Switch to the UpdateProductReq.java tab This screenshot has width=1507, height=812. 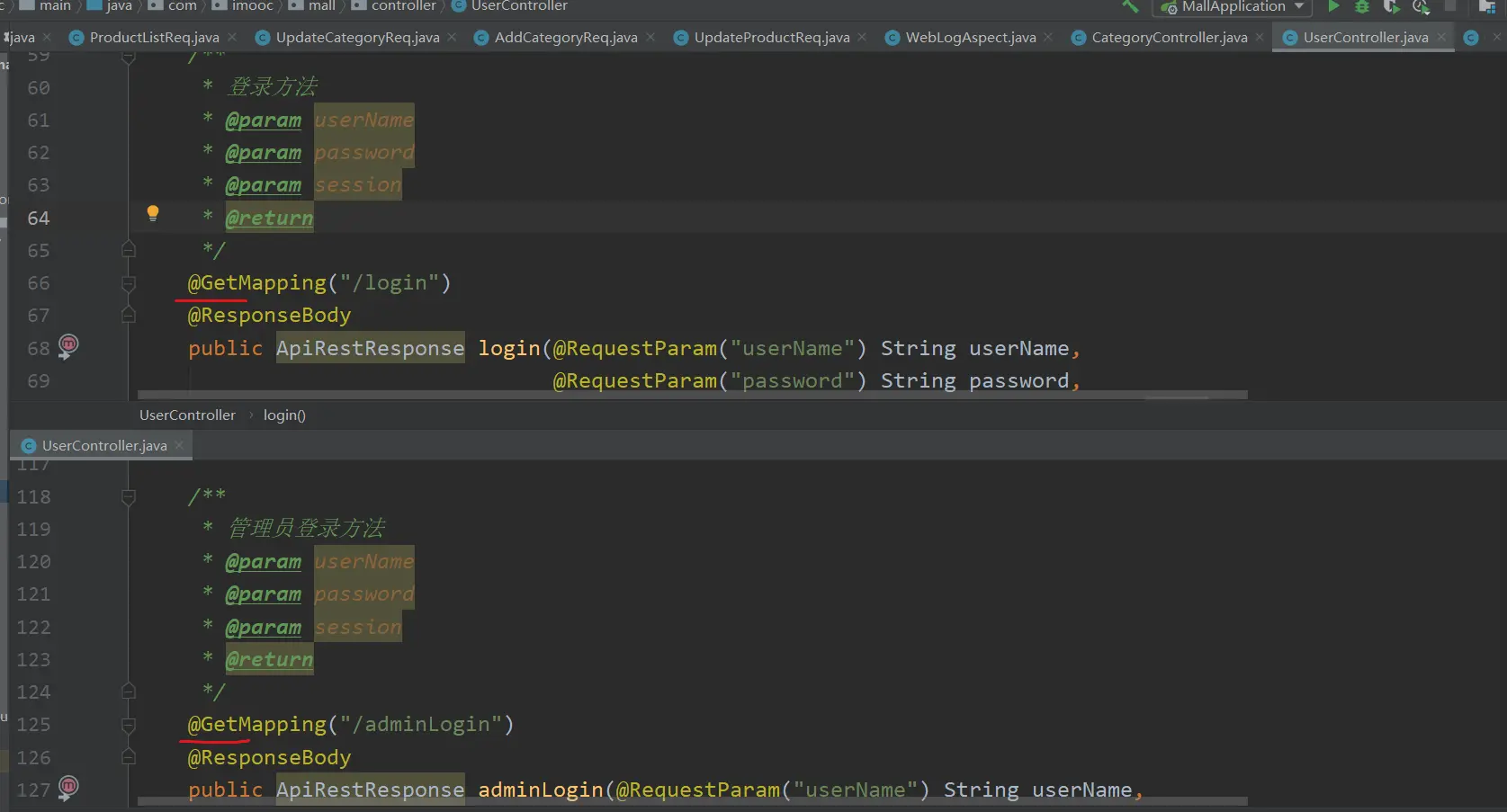[771, 37]
